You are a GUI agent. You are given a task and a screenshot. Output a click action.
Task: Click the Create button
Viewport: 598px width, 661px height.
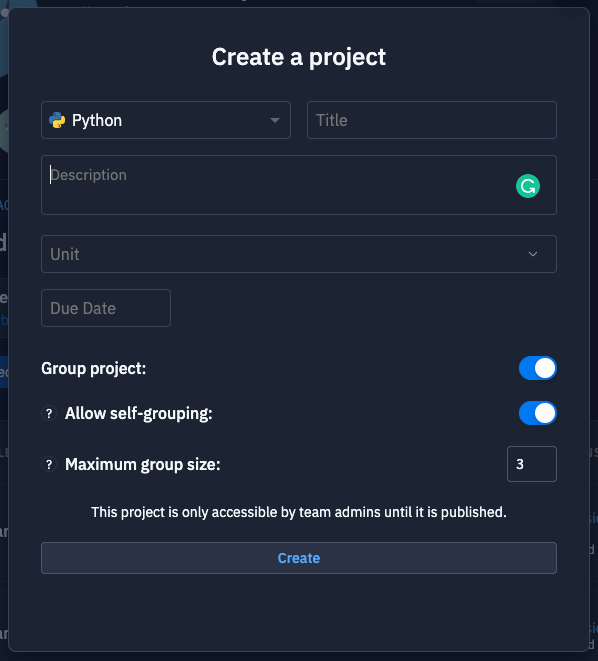pos(299,558)
